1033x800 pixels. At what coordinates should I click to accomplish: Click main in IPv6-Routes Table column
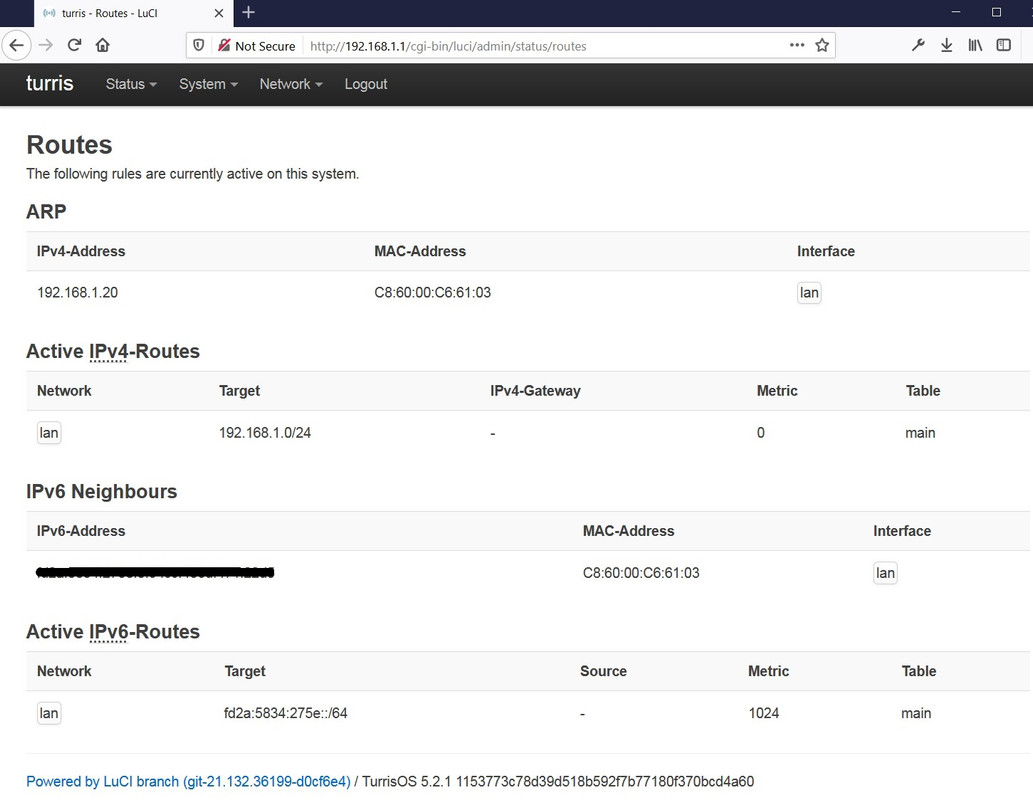[916, 713]
